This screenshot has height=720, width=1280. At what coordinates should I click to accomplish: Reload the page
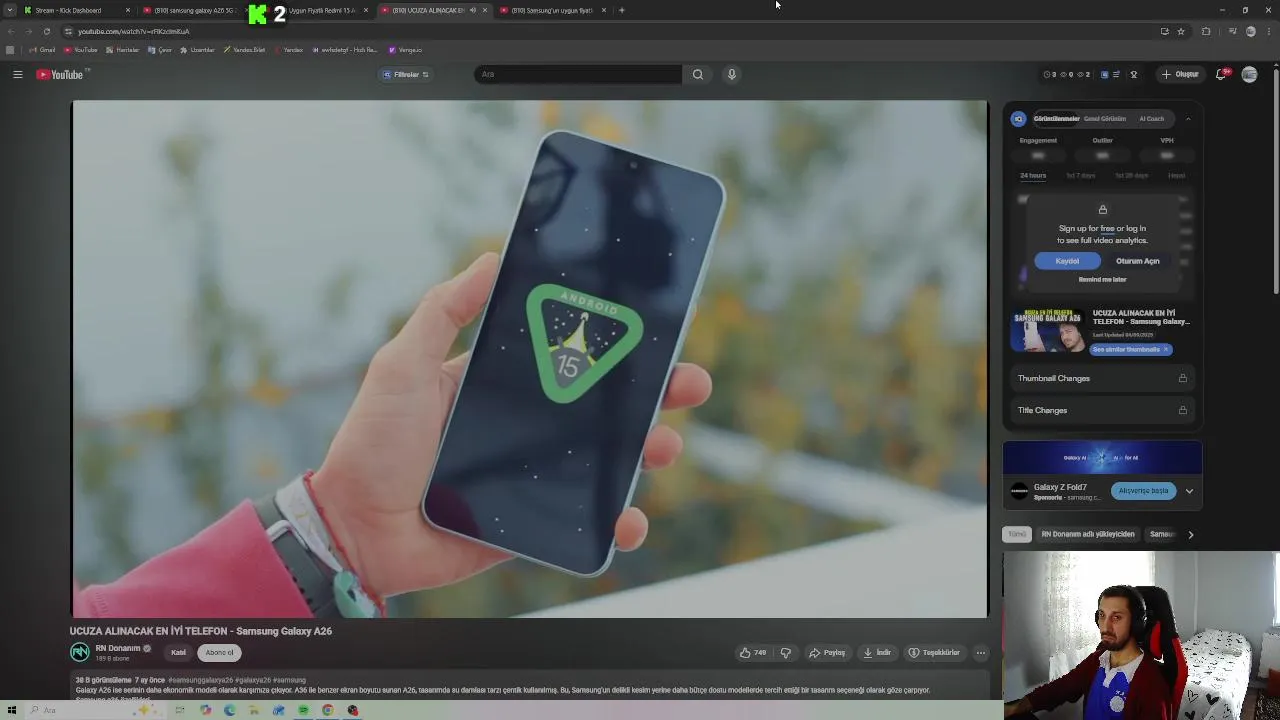(46, 31)
